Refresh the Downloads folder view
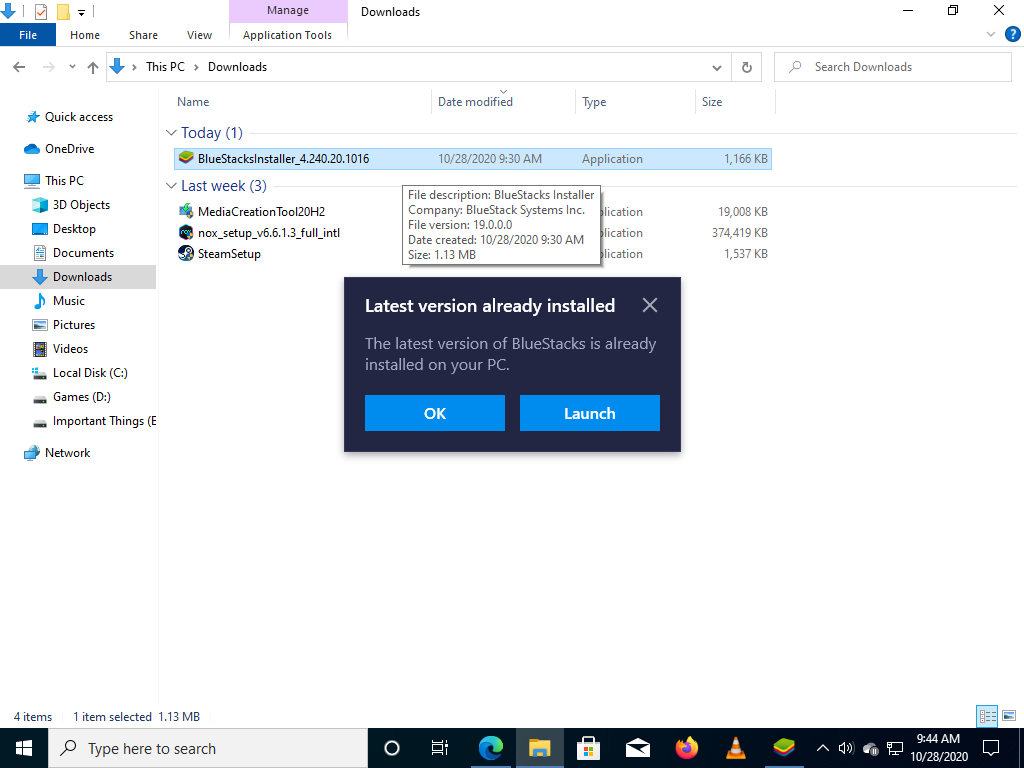 pyautogui.click(x=746, y=67)
